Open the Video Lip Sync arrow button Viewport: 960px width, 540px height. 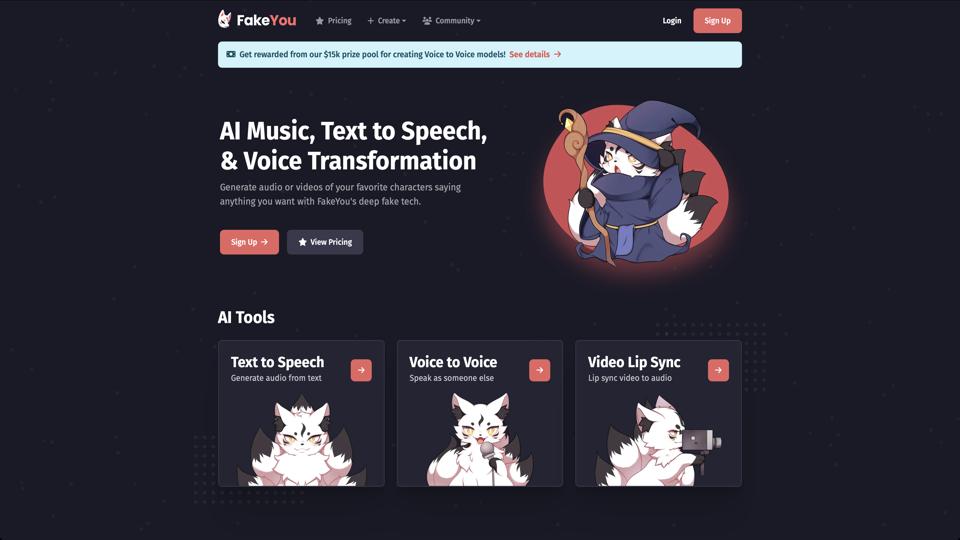(x=718, y=370)
